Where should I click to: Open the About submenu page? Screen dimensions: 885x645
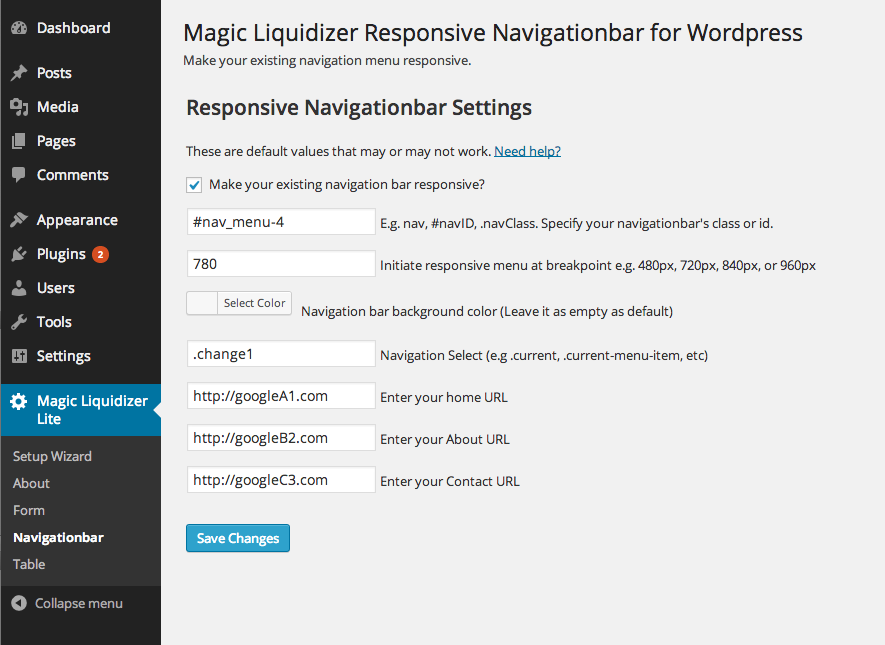[31, 483]
